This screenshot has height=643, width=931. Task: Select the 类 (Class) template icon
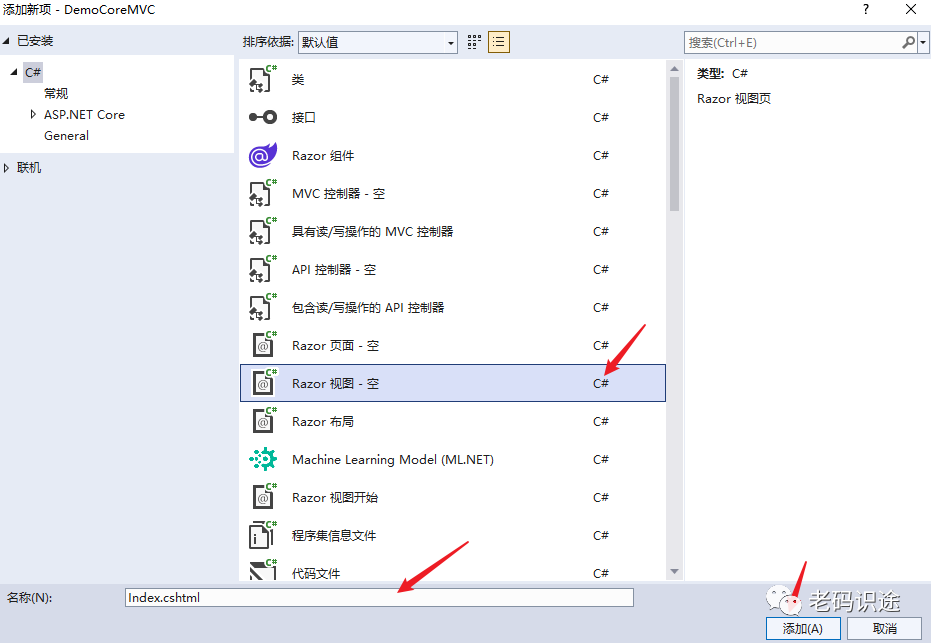[262, 79]
